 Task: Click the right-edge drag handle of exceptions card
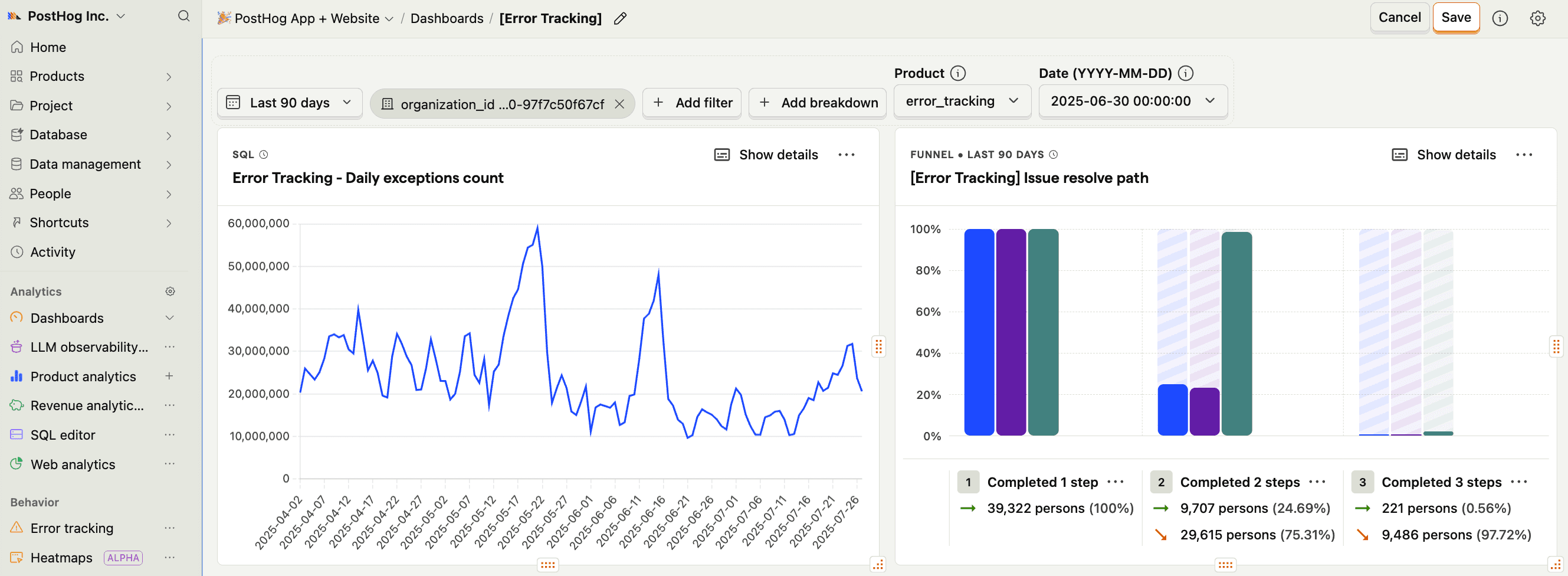878,346
